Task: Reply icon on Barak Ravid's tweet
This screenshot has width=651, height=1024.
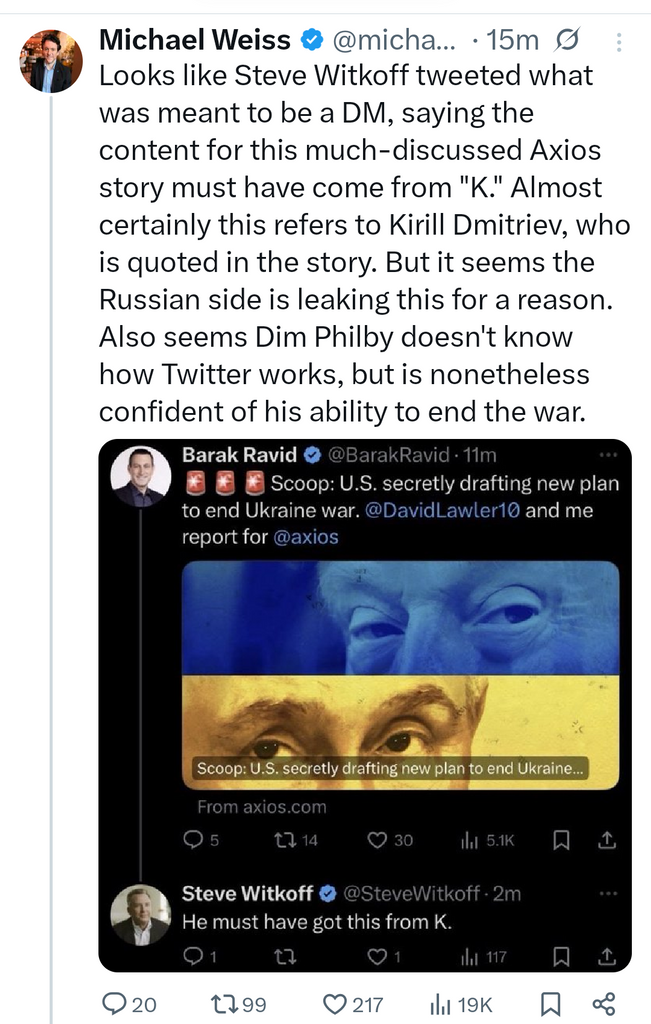Action: pos(195,841)
